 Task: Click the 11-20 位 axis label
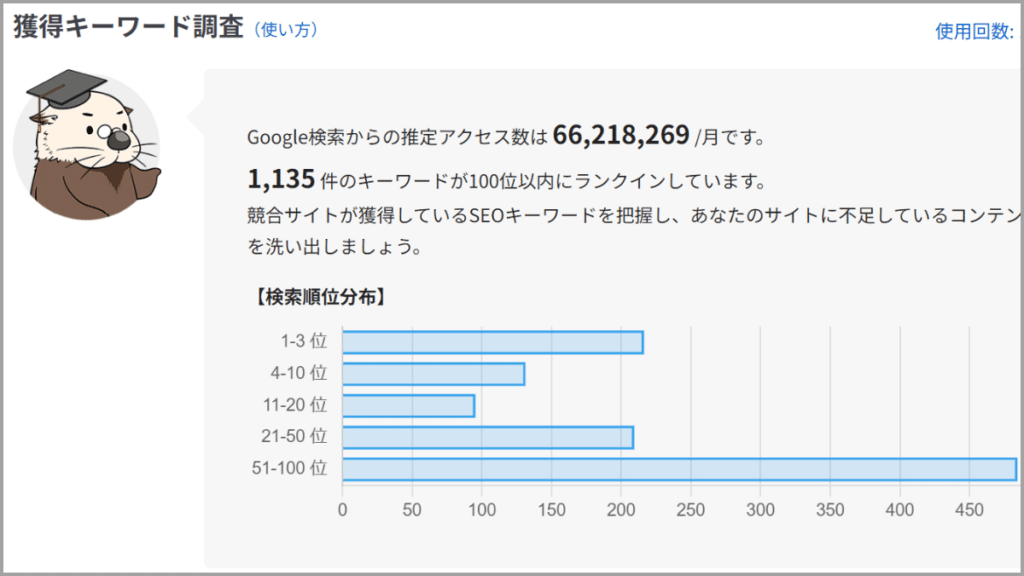pos(296,406)
